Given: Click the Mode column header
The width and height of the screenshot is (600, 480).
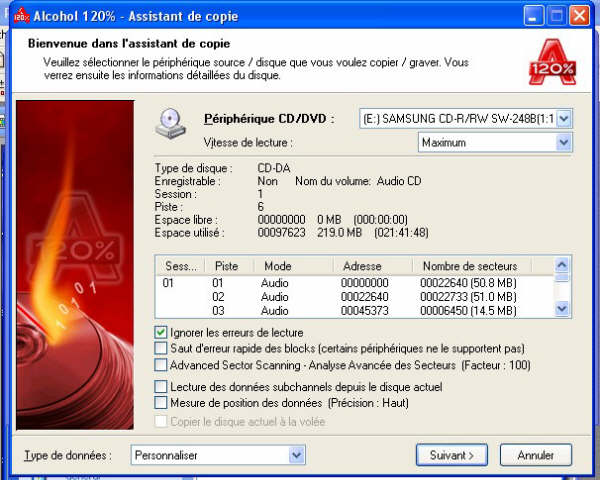Looking at the screenshot, I should pyautogui.click(x=293, y=266).
